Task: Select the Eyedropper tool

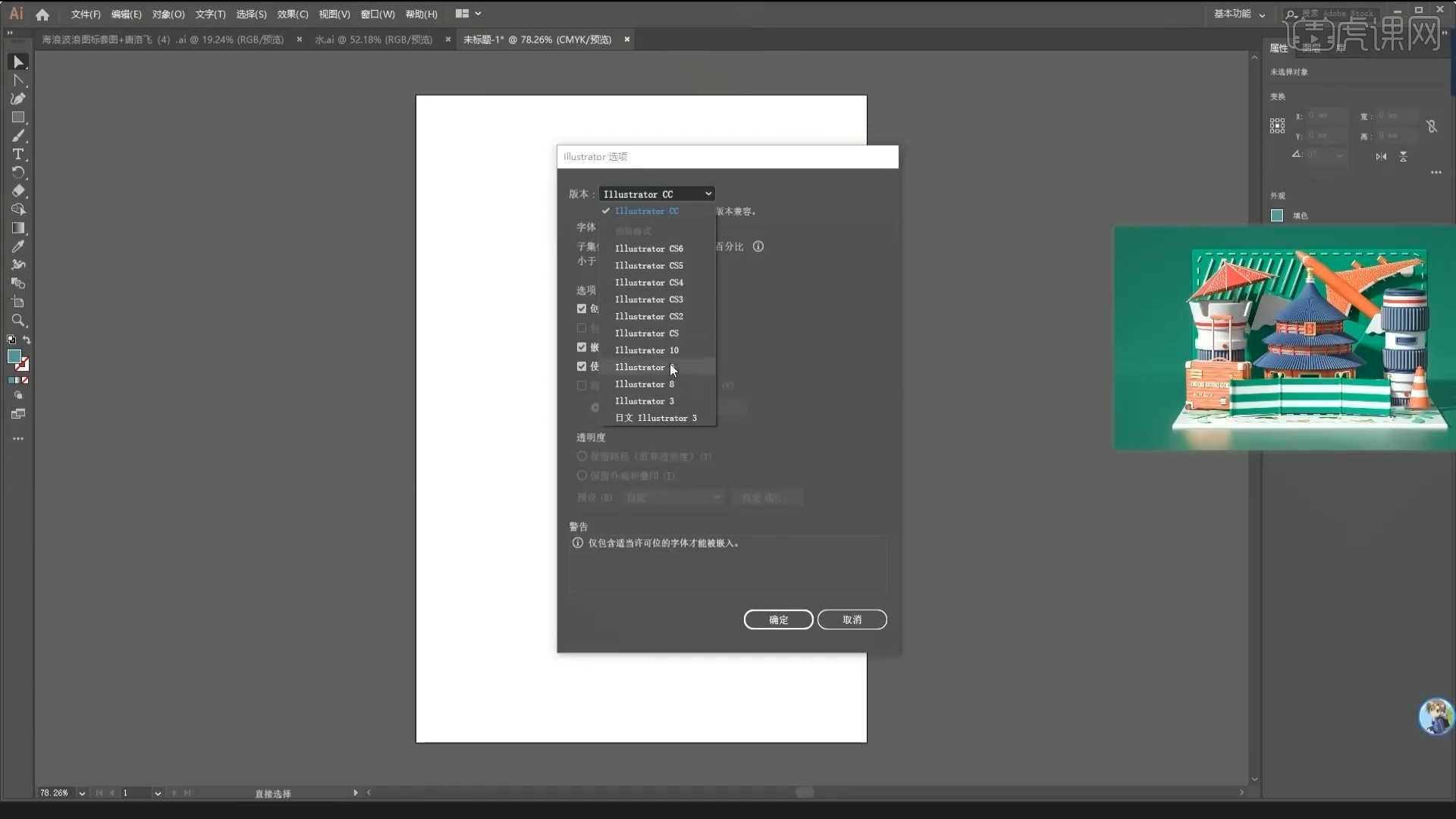Action: tap(18, 246)
